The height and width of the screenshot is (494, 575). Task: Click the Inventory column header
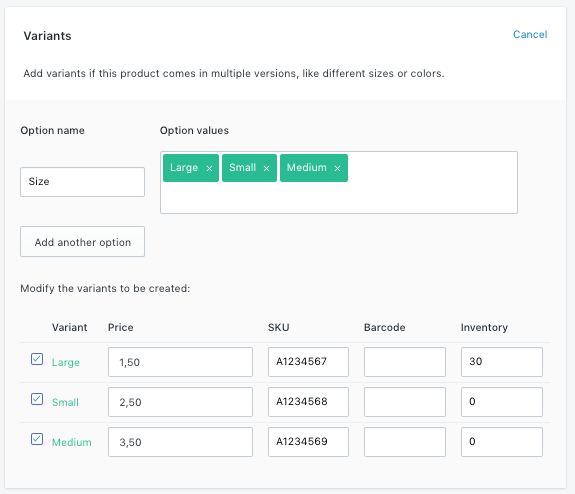484,327
